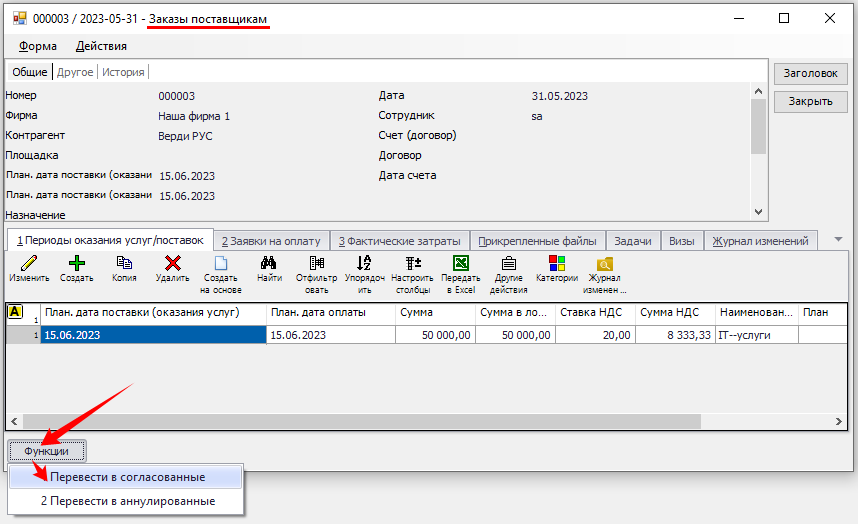Viewport: 858px width, 524px height.
Task: Click Передать в Excel icon
Action: click(461, 264)
